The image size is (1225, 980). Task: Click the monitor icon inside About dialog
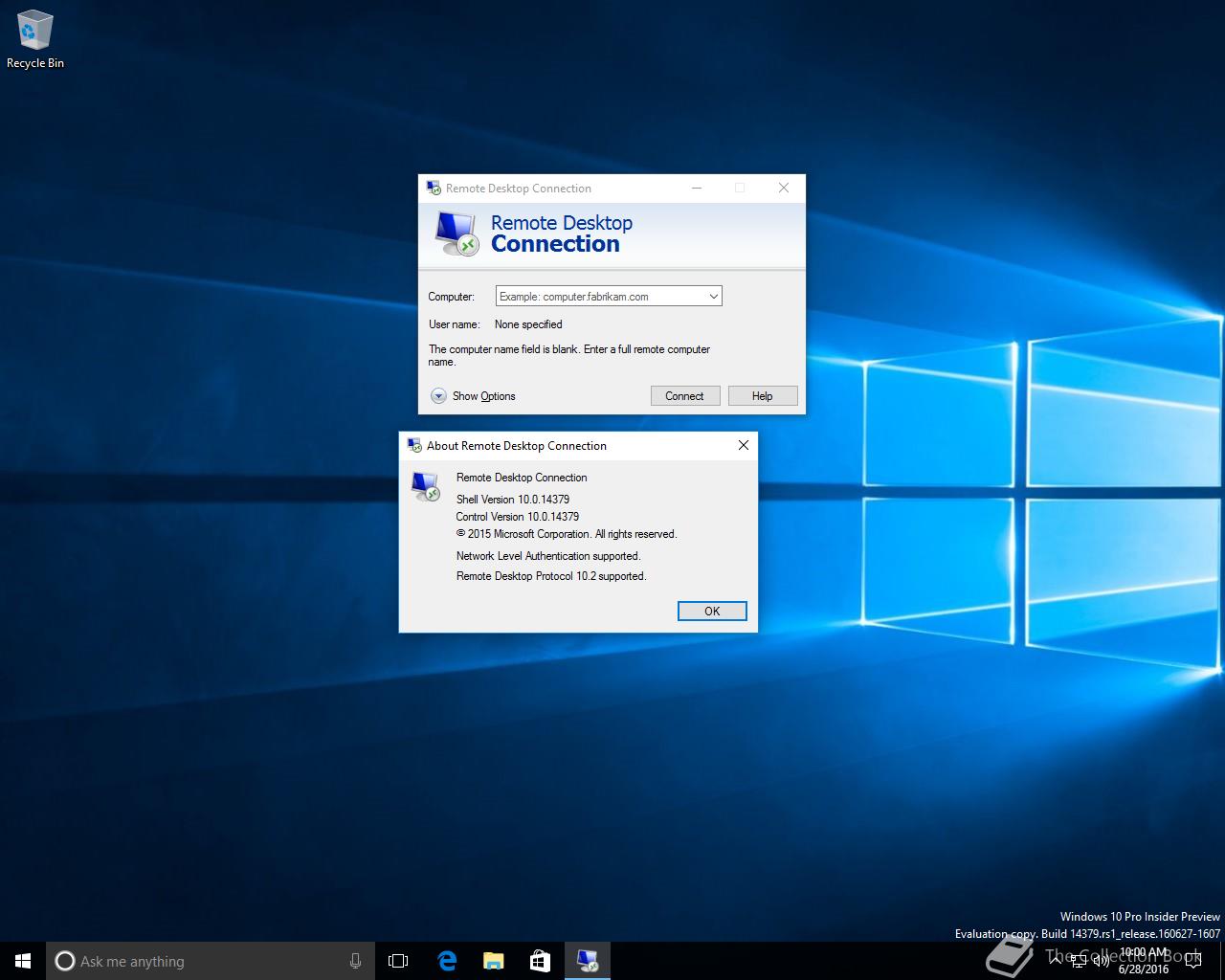pos(426,486)
